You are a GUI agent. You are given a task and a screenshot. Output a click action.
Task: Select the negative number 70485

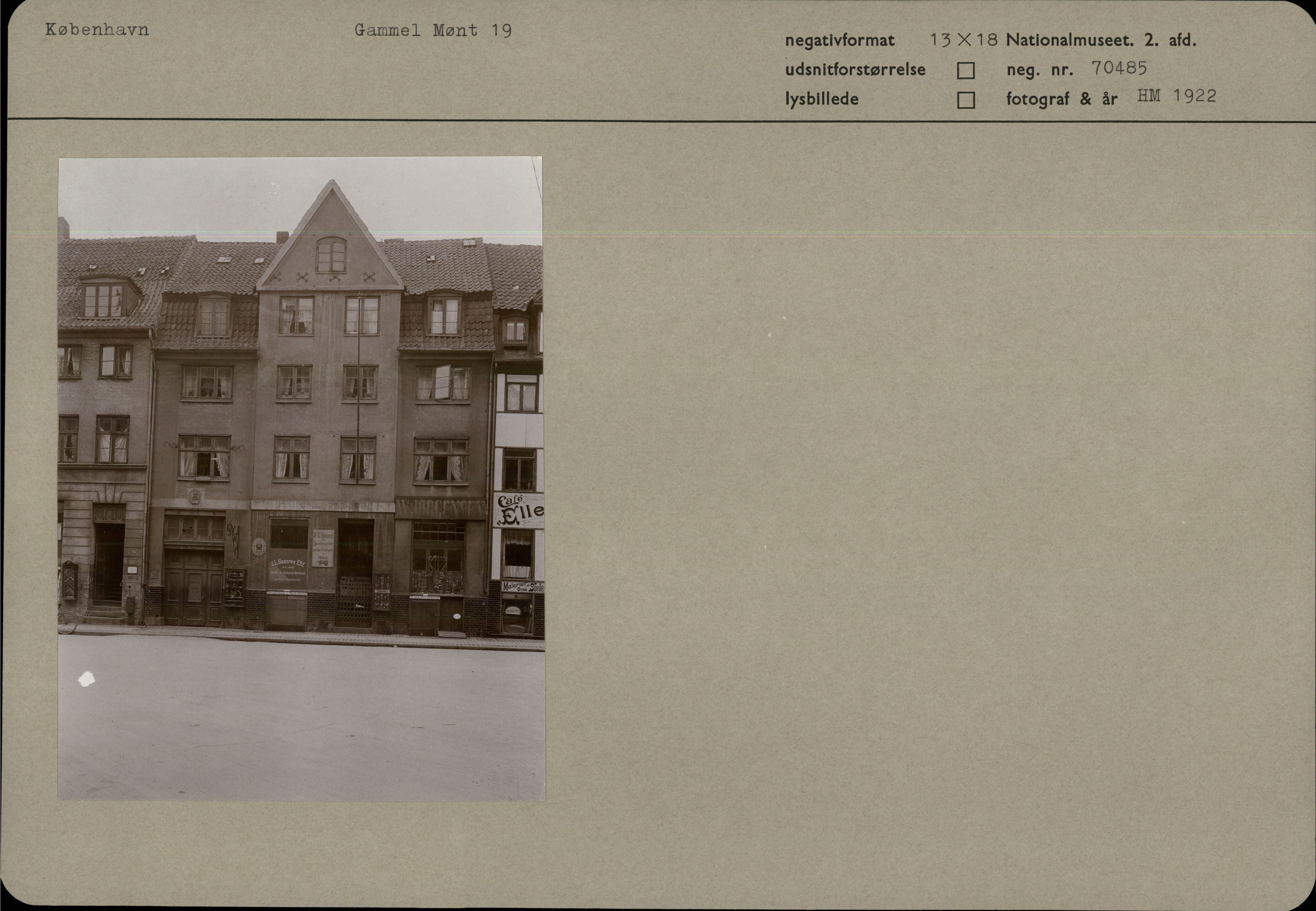click(x=1119, y=68)
